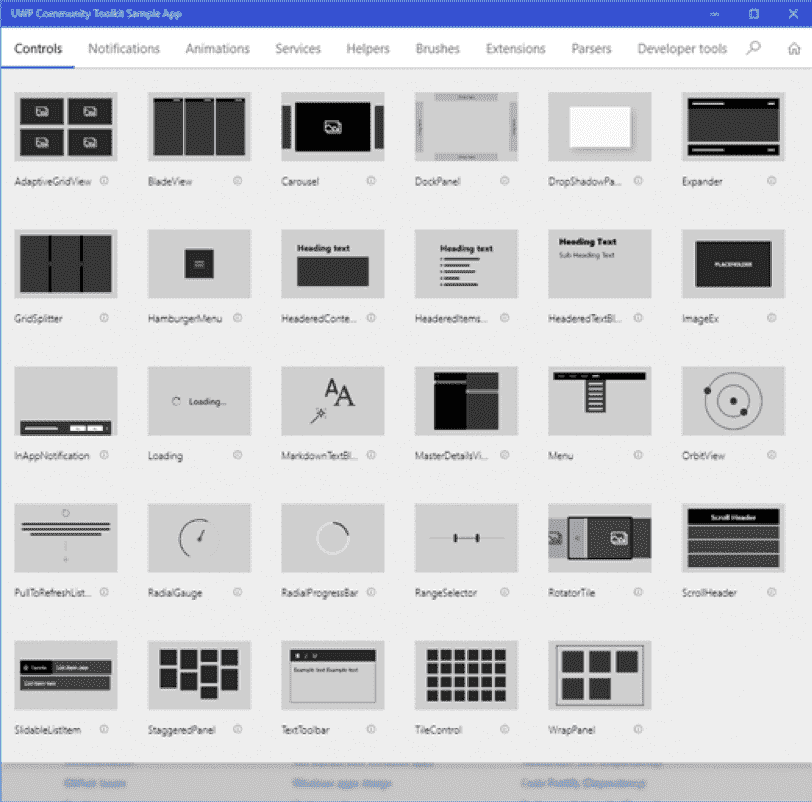Image resolution: width=812 pixels, height=802 pixels.
Task: Show info for Carousel sample
Action: point(371,181)
